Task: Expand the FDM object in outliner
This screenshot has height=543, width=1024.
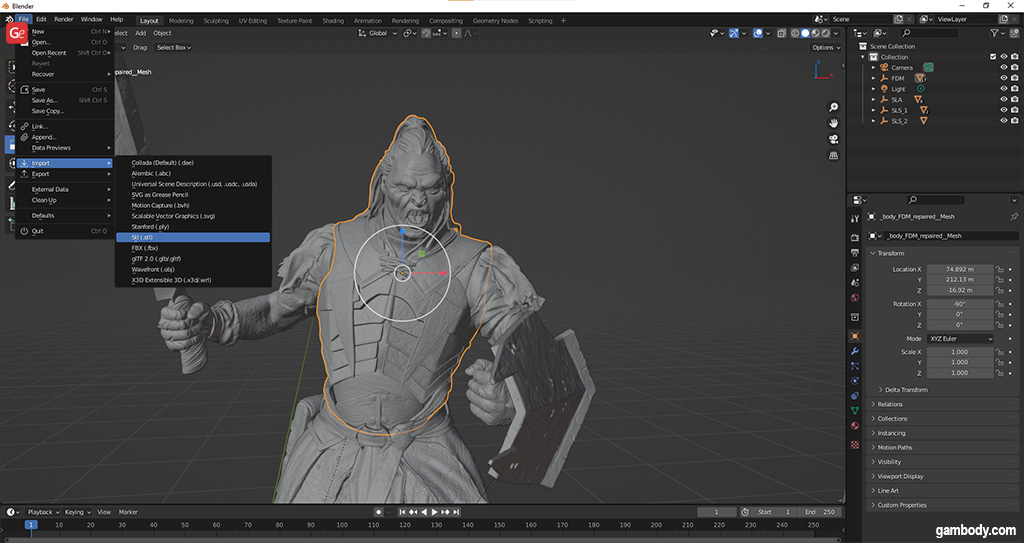Action: coord(873,78)
